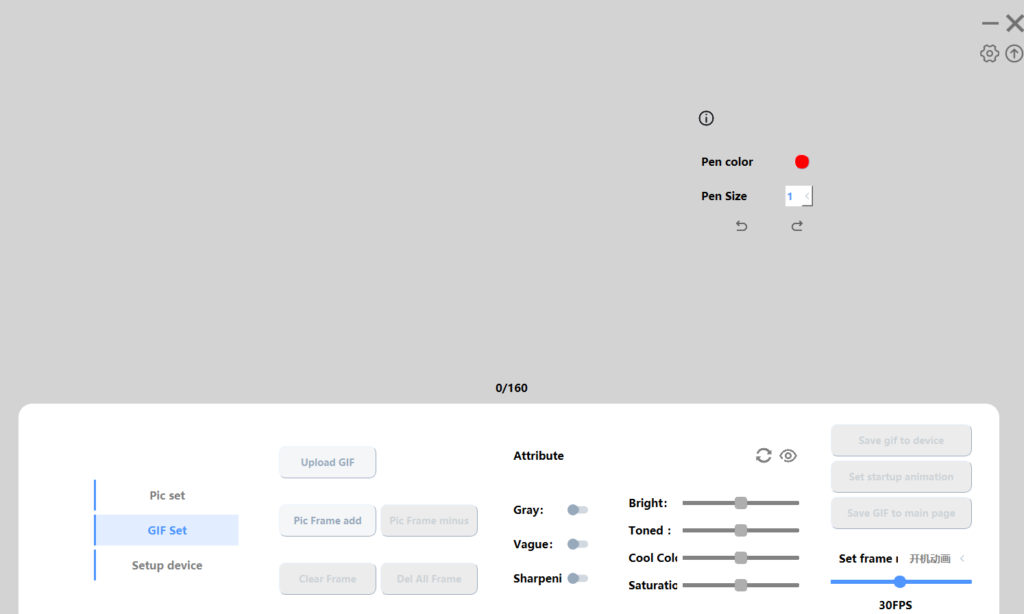Image resolution: width=1024 pixels, height=614 pixels.
Task: Click the Upload GIF button
Action: [x=327, y=463]
